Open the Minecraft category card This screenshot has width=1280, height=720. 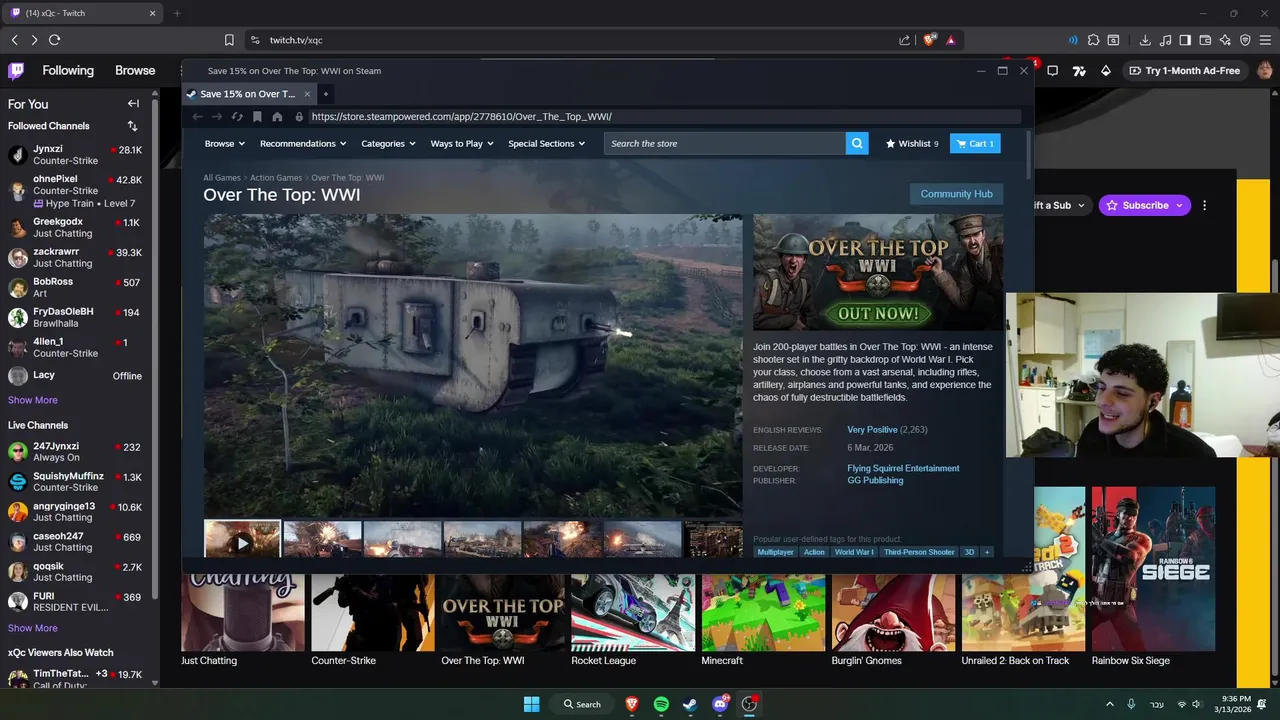coord(763,620)
